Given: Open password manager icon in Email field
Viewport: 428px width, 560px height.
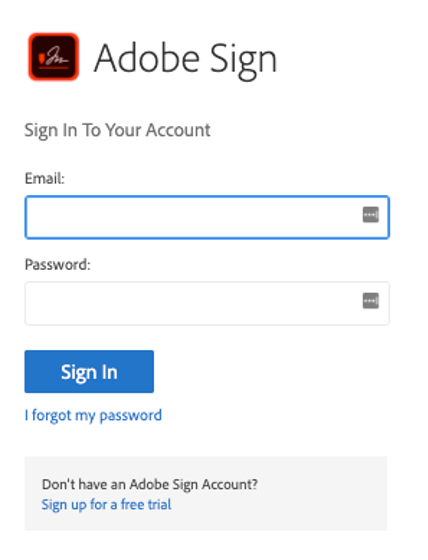Looking at the screenshot, I should coord(370,215).
